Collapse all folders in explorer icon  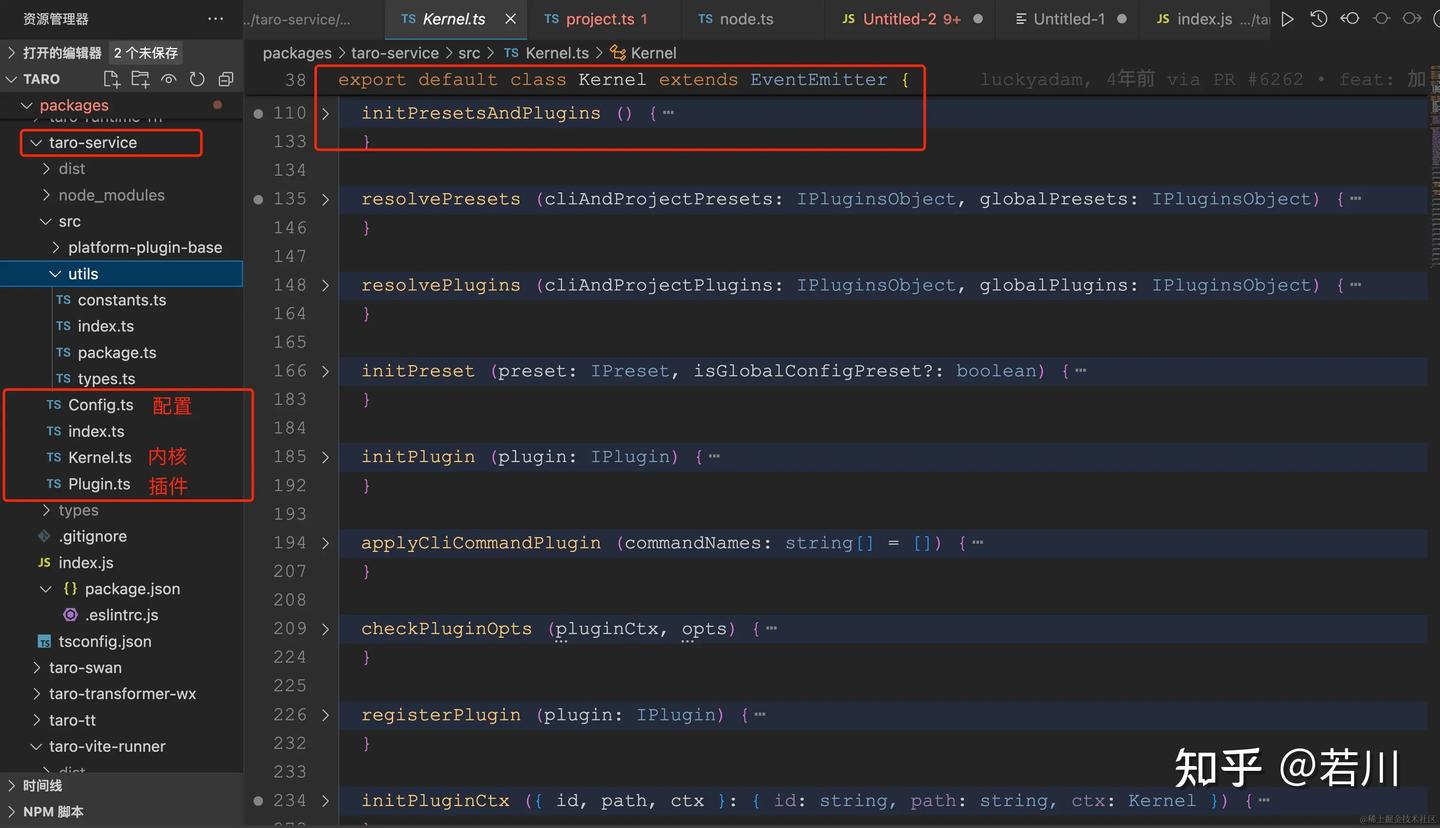pos(226,79)
